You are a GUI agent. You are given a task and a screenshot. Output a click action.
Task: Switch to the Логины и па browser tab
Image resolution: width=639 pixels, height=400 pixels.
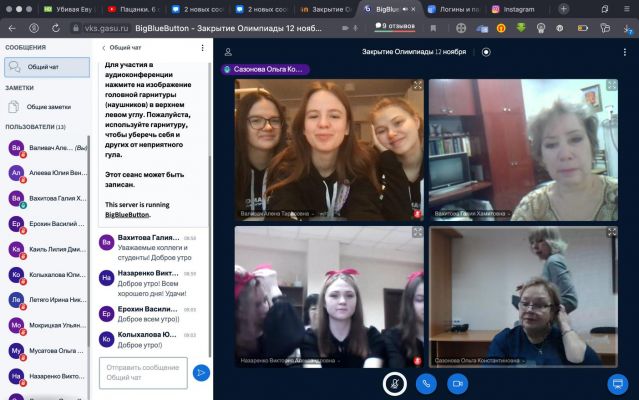(454, 9)
